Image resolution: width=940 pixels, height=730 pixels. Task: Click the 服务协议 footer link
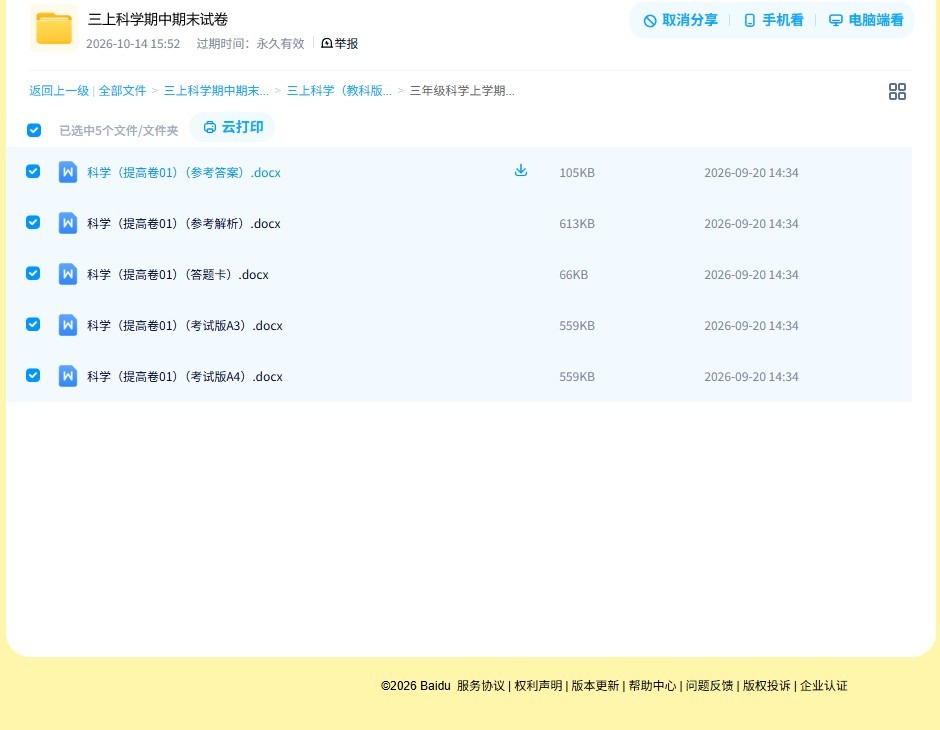[481, 686]
